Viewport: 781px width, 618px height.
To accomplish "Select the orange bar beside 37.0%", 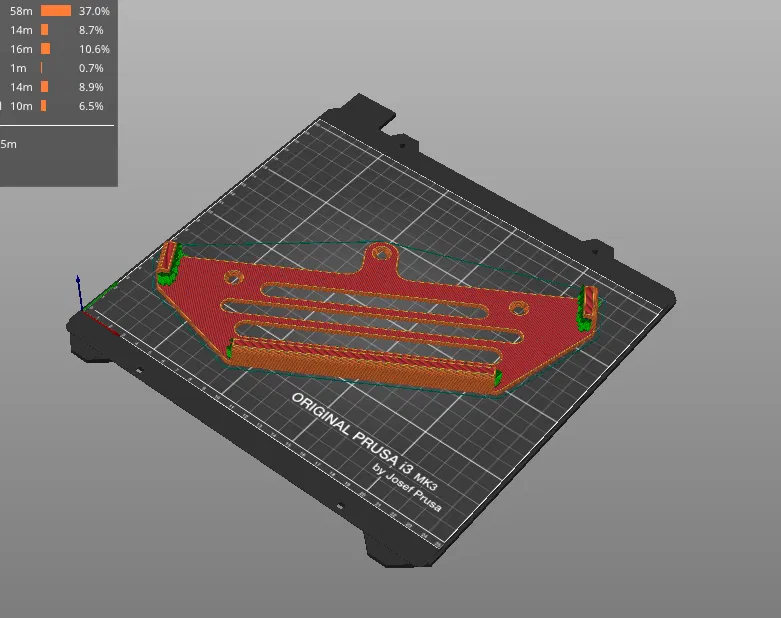I will pos(56,11).
